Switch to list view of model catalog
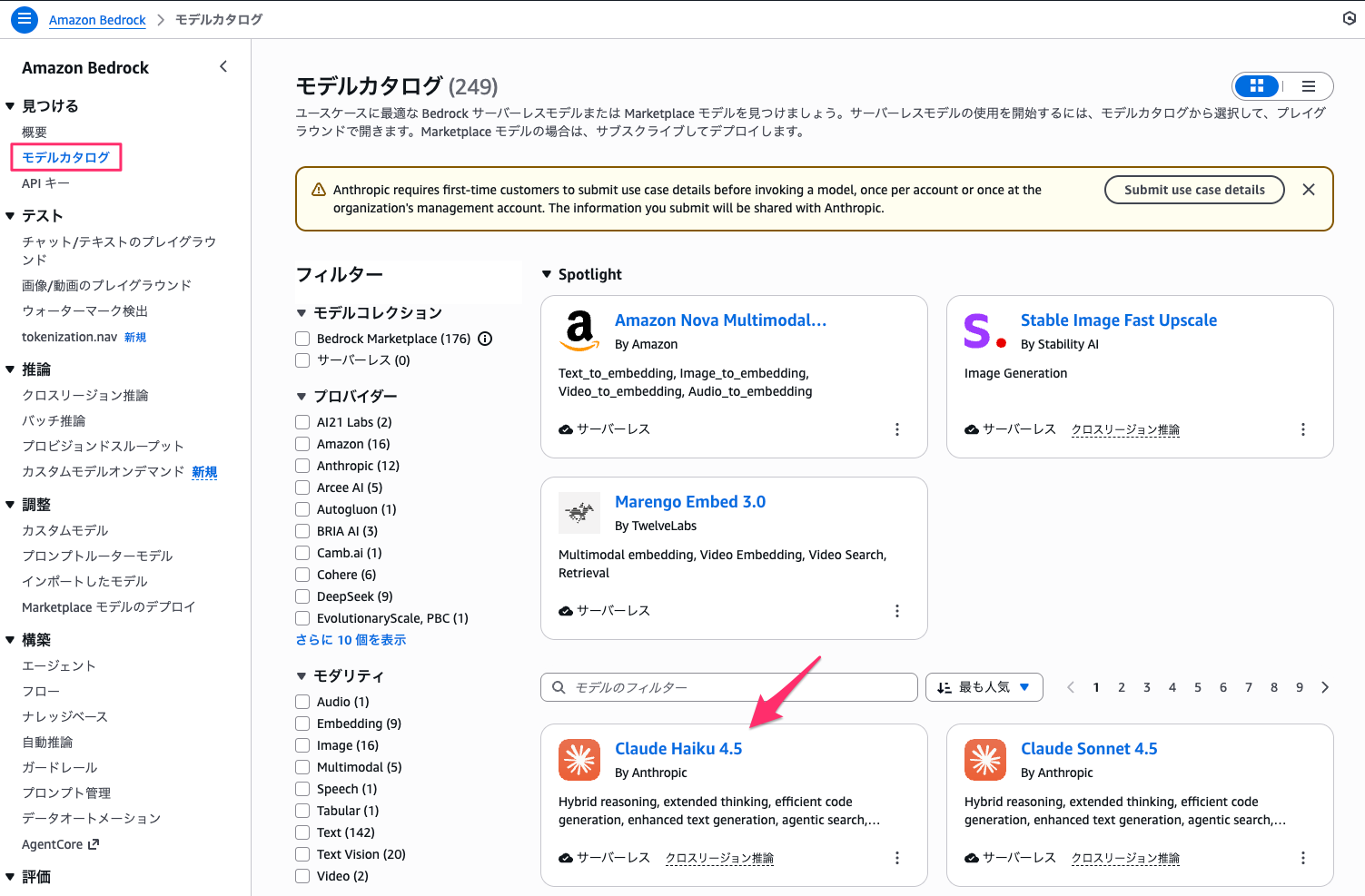Screen dimensions: 1365x896 tap(1308, 85)
